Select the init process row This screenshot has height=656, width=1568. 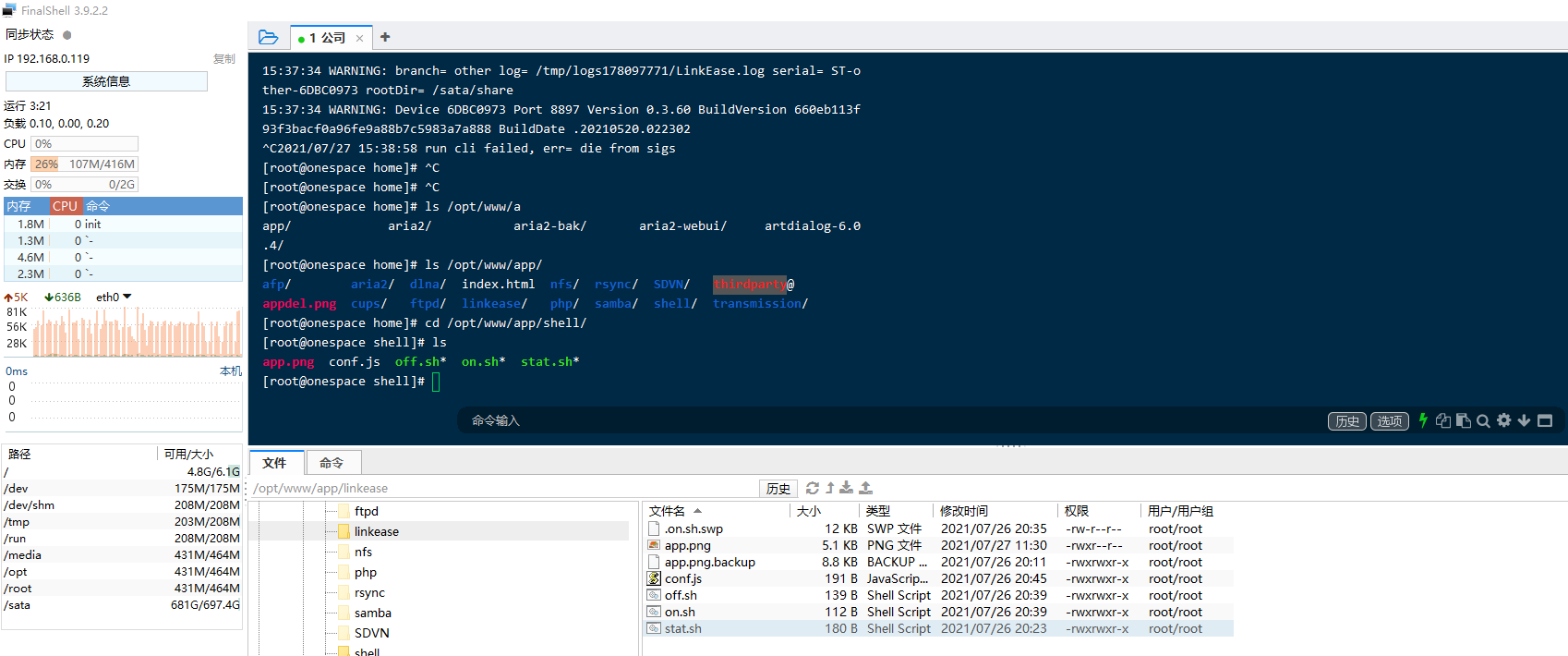(x=124, y=224)
